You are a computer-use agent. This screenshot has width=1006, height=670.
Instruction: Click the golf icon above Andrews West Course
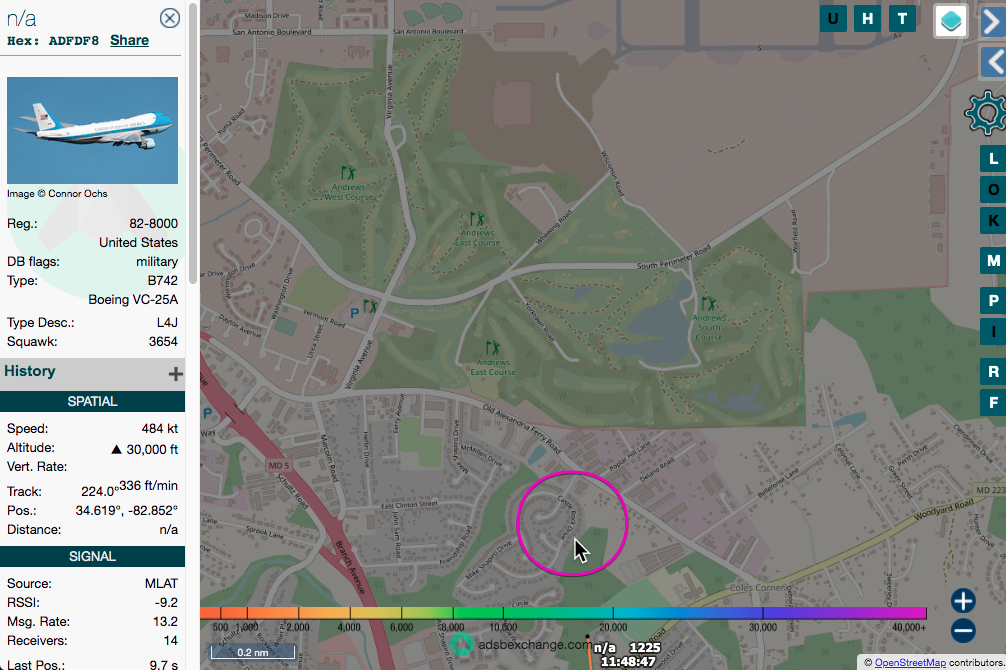[348, 173]
